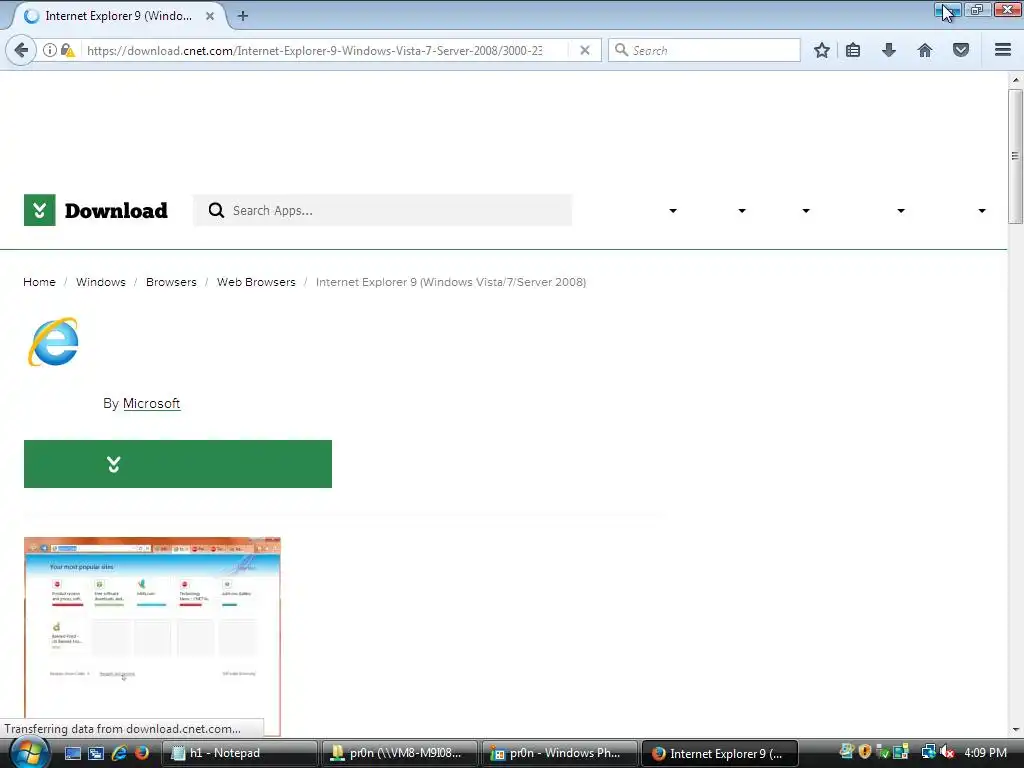Click the Pocket icon in toolbar

(961, 50)
